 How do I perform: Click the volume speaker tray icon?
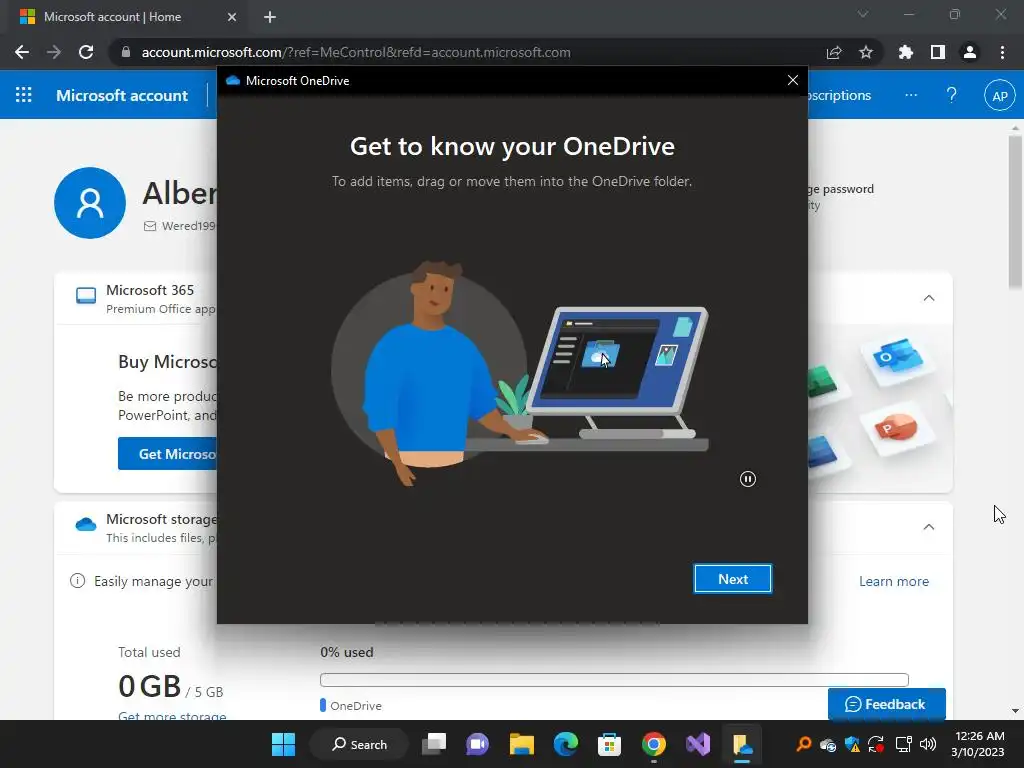[928, 744]
